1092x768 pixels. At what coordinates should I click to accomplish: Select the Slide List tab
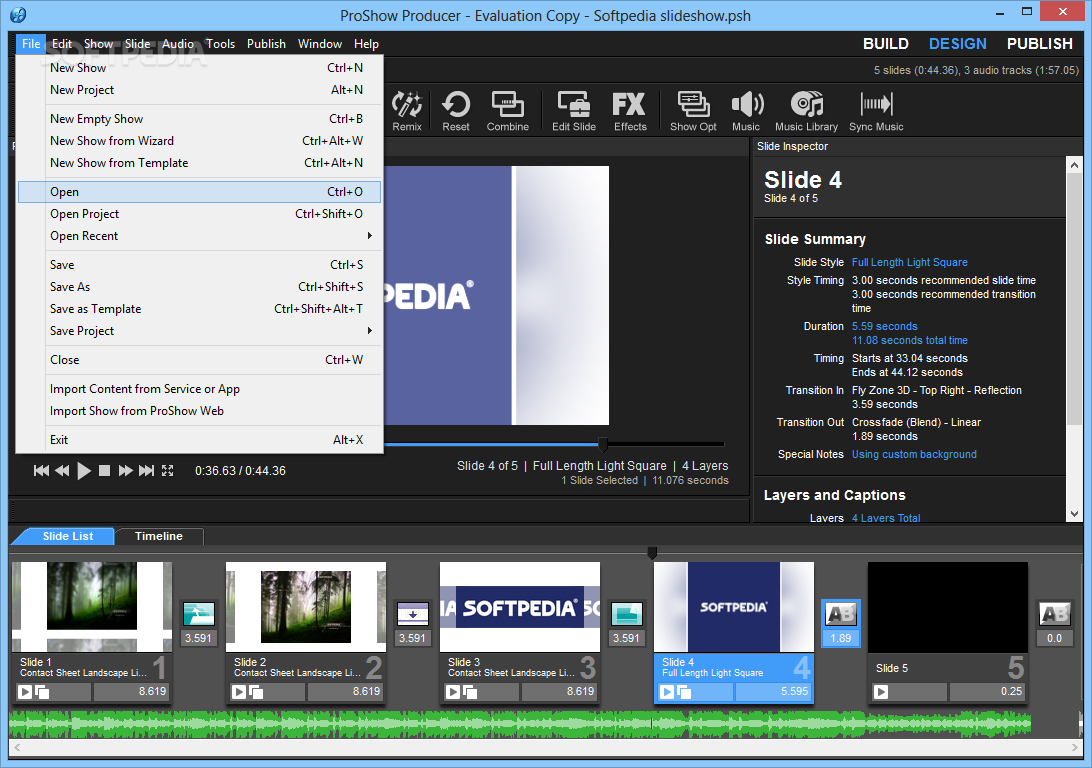coord(68,536)
